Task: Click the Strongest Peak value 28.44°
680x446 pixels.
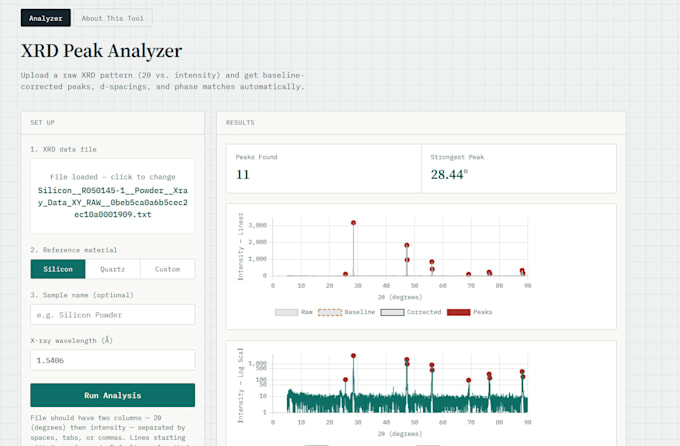Action: (x=449, y=174)
